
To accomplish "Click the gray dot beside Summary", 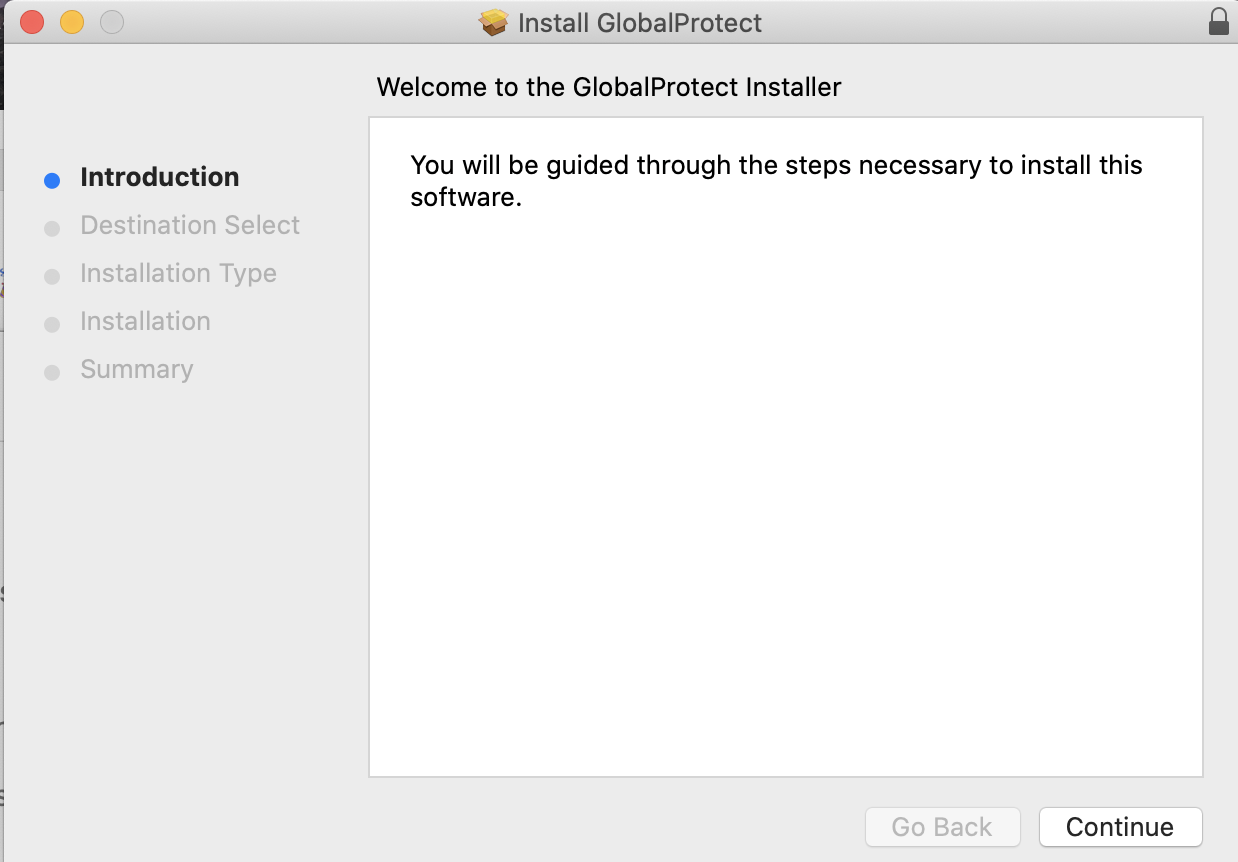I will click(x=52, y=372).
